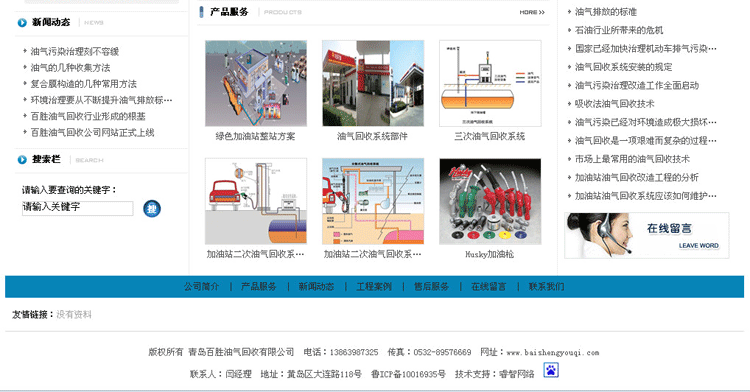Click the round blue search button
This screenshot has height=392, width=750.
[152, 208]
